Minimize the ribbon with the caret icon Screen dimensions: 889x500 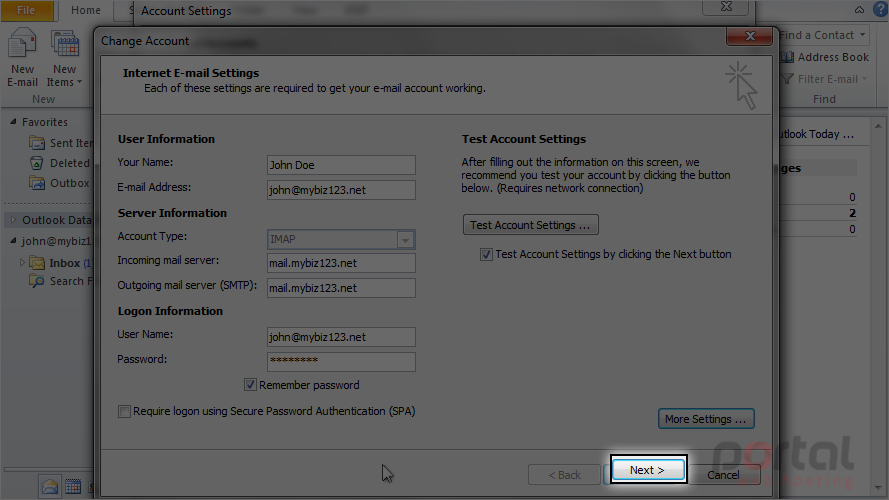click(x=860, y=10)
